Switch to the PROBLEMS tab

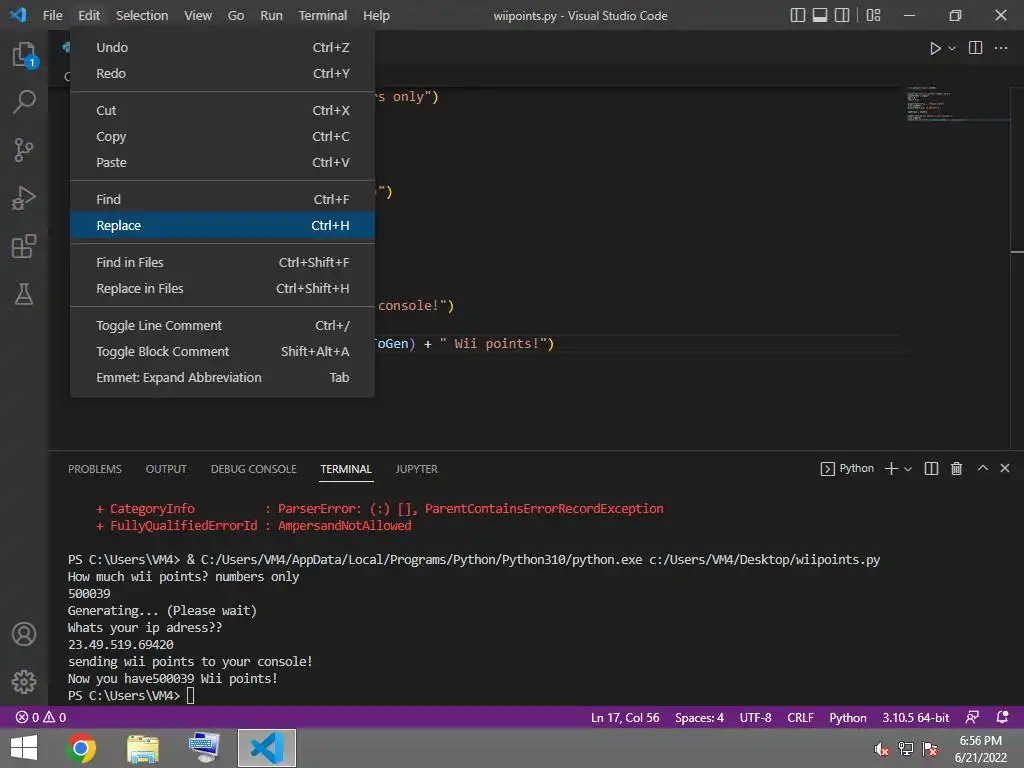pos(95,469)
